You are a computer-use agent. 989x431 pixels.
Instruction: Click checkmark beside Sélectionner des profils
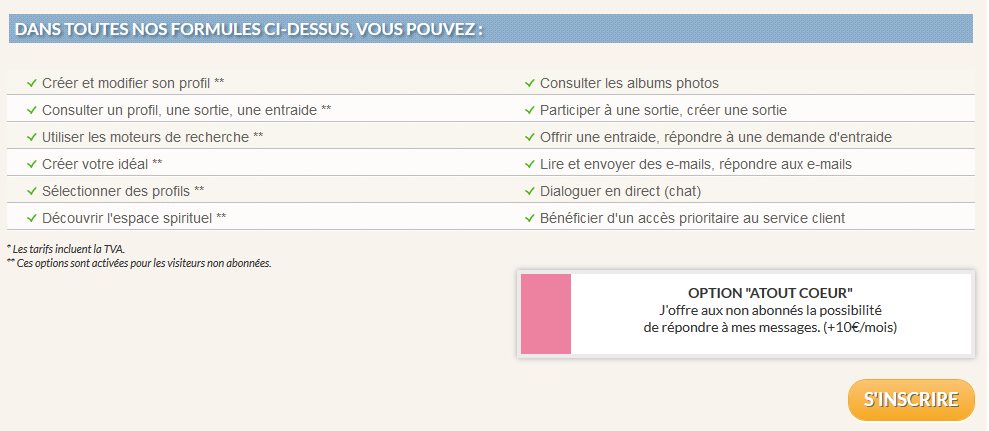32,191
